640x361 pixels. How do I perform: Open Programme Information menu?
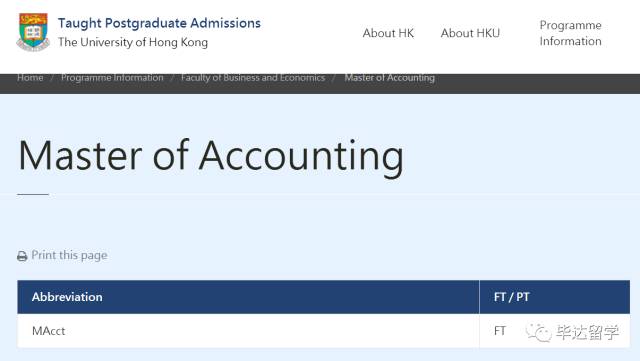570,33
